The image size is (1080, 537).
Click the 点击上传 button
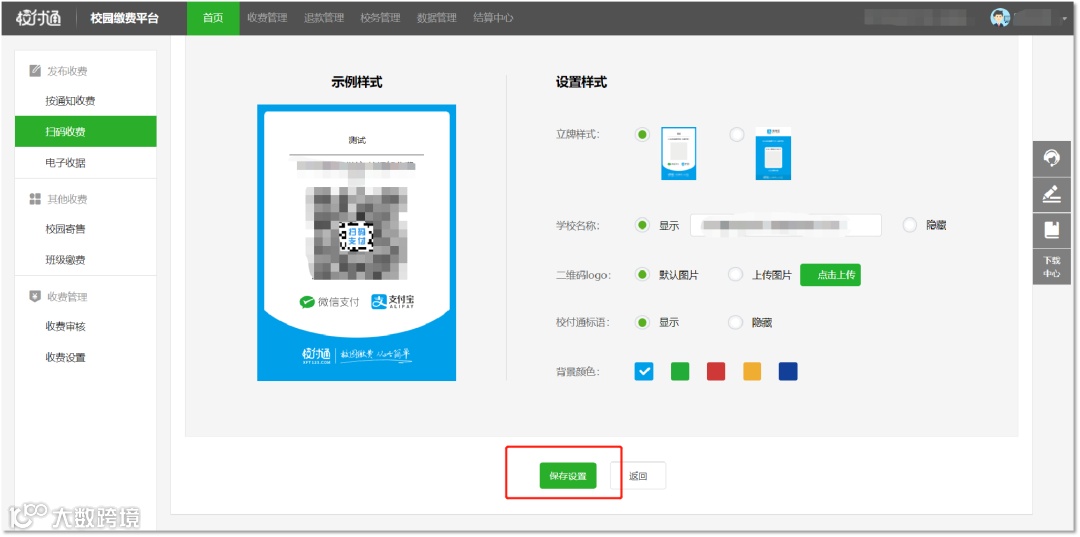pos(830,275)
